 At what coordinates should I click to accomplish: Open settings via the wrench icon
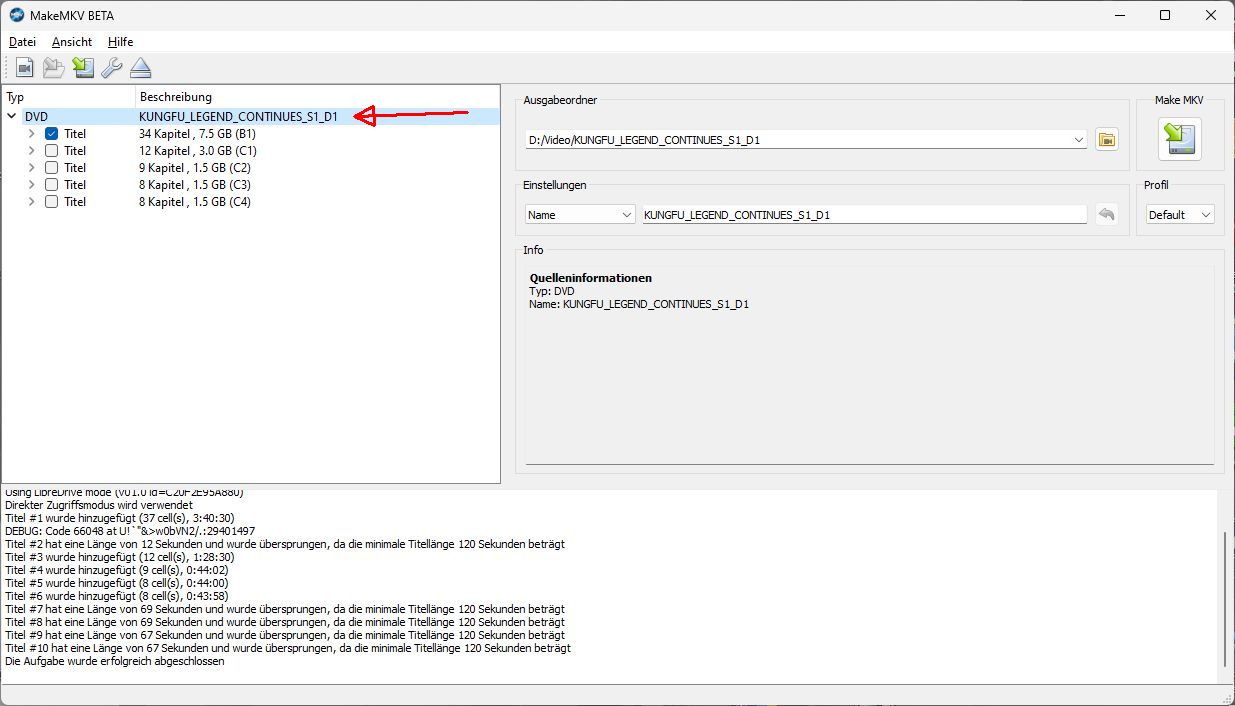tap(112, 68)
